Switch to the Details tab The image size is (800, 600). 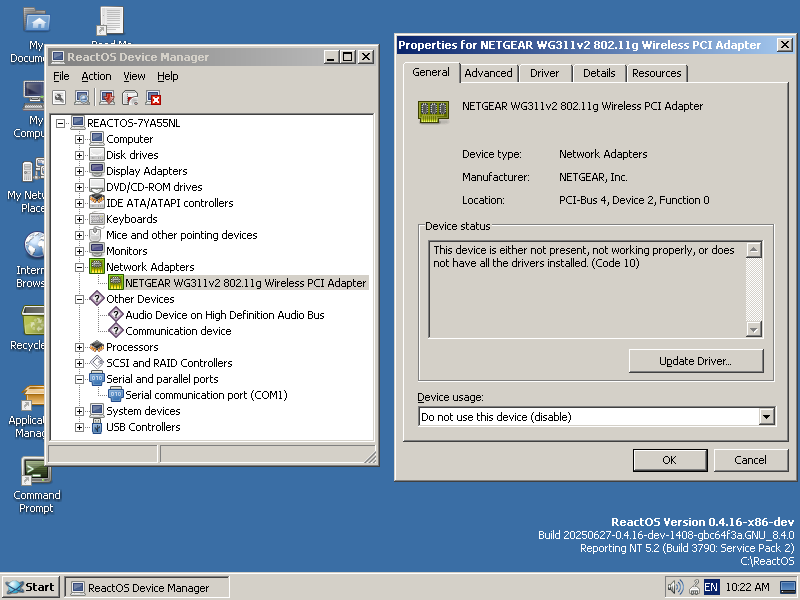coord(599,73)
